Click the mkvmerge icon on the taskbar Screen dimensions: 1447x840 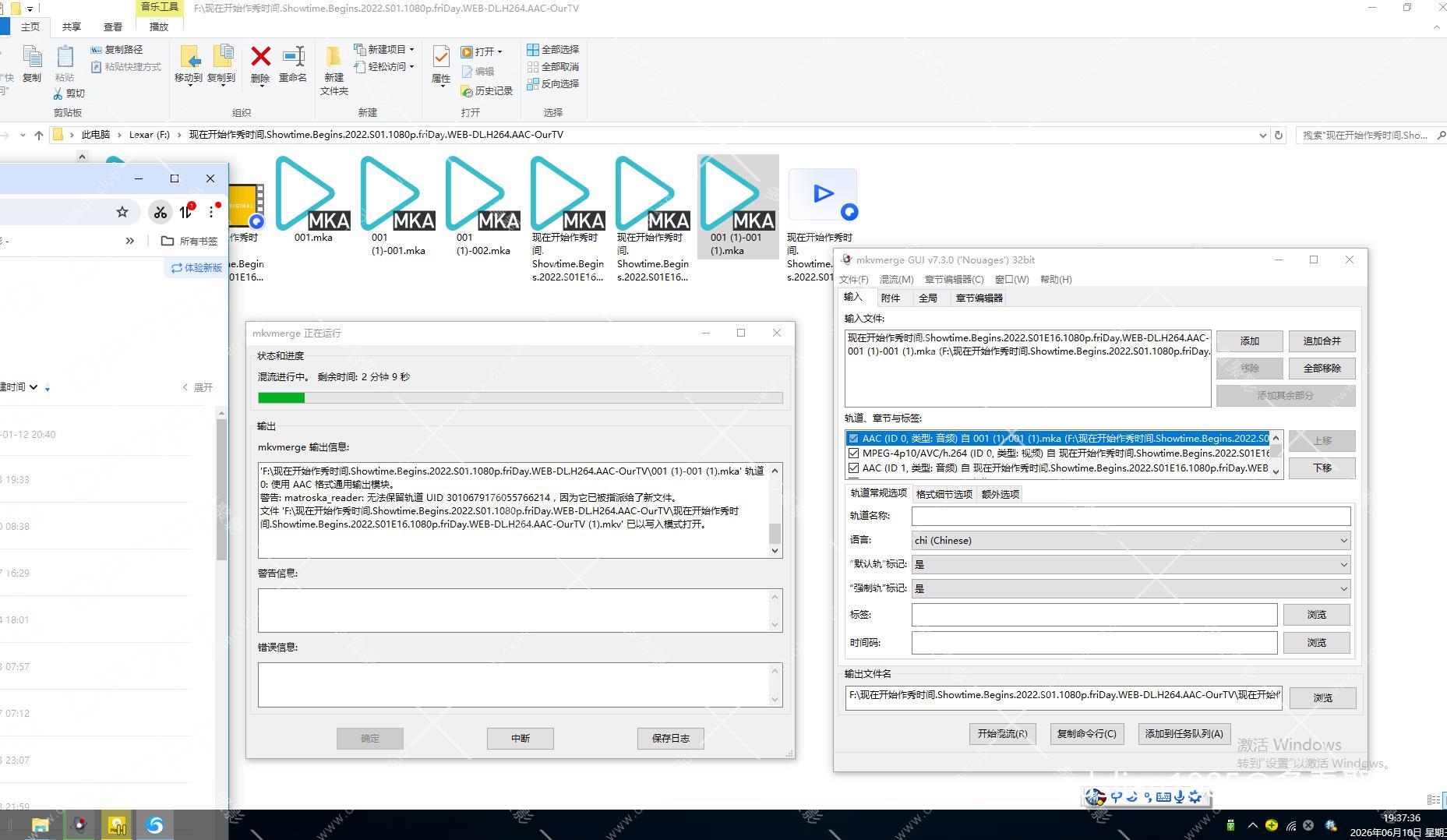point(79,825)
